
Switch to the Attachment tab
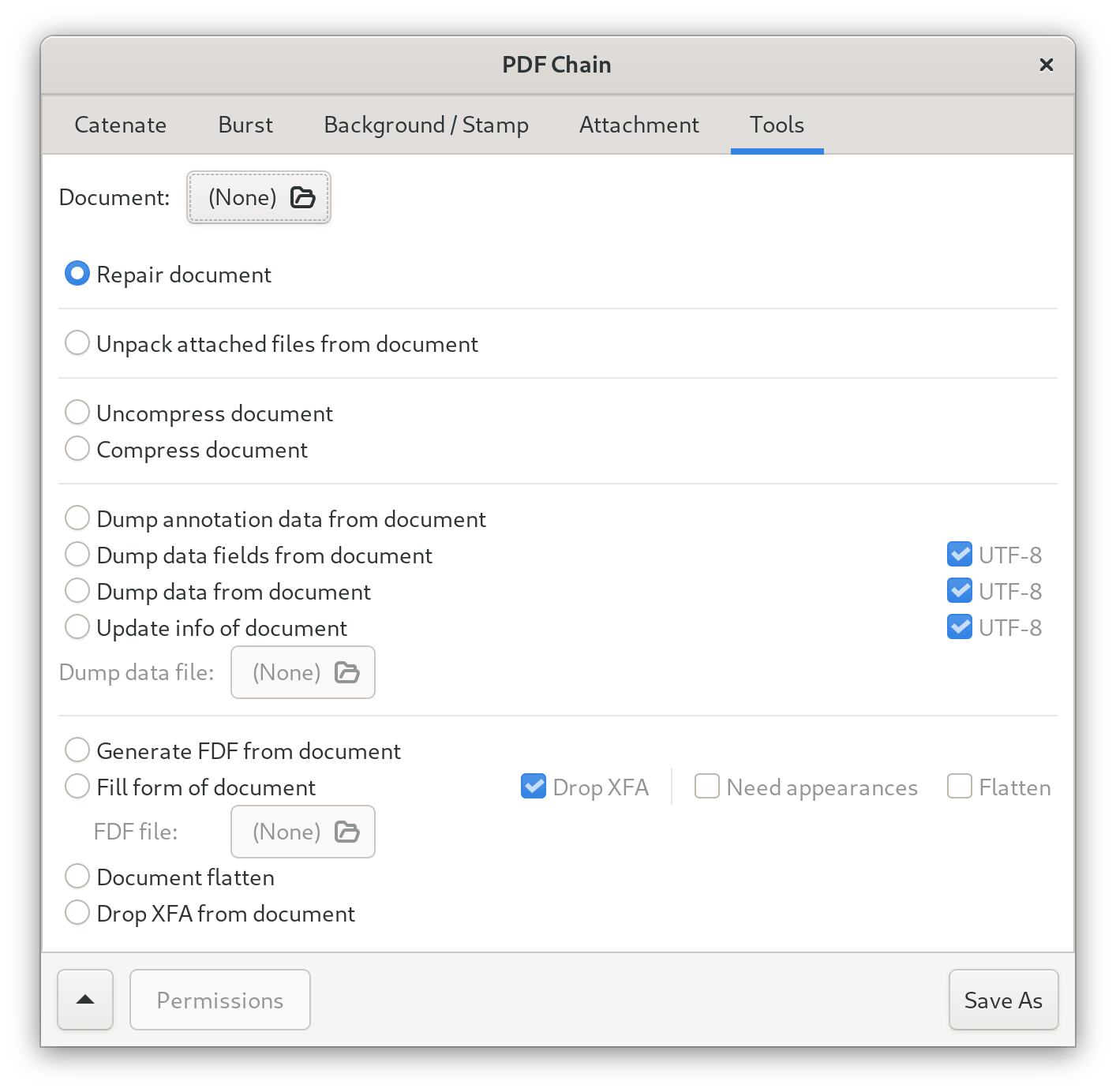point(639,125)
